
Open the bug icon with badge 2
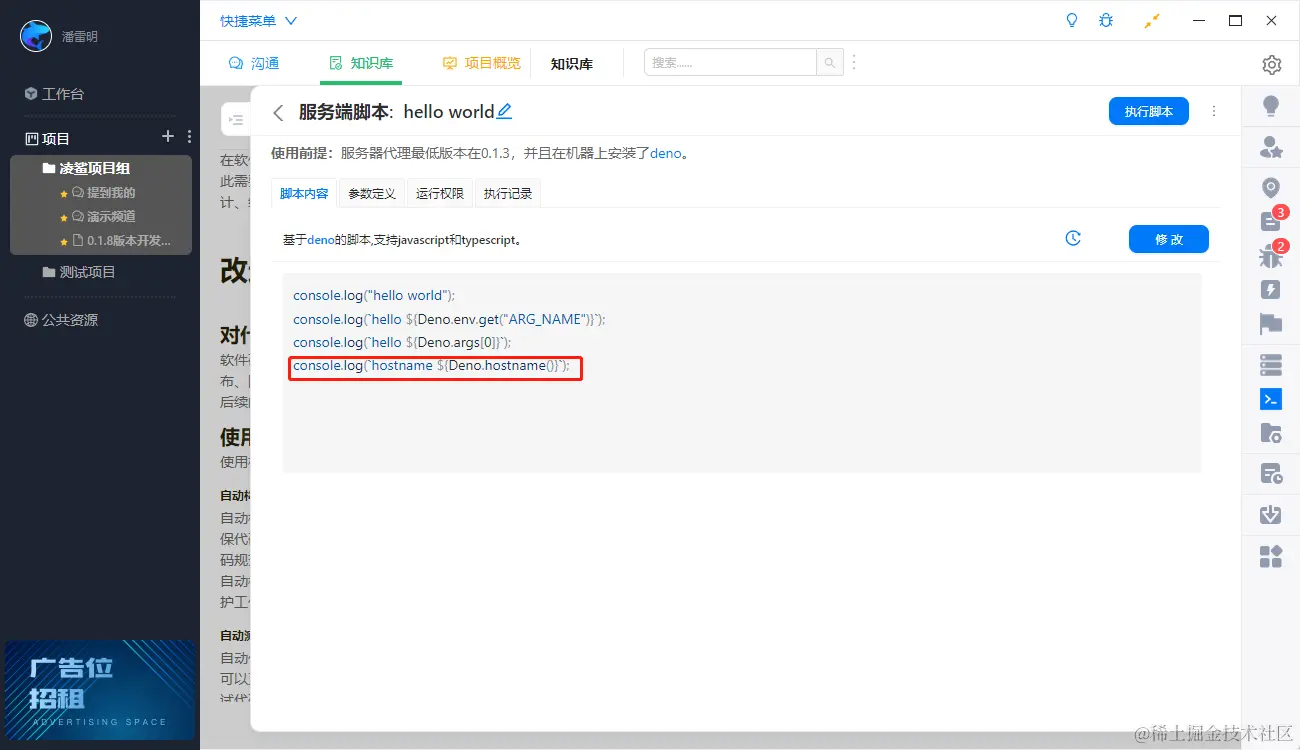pos(1271,256)
